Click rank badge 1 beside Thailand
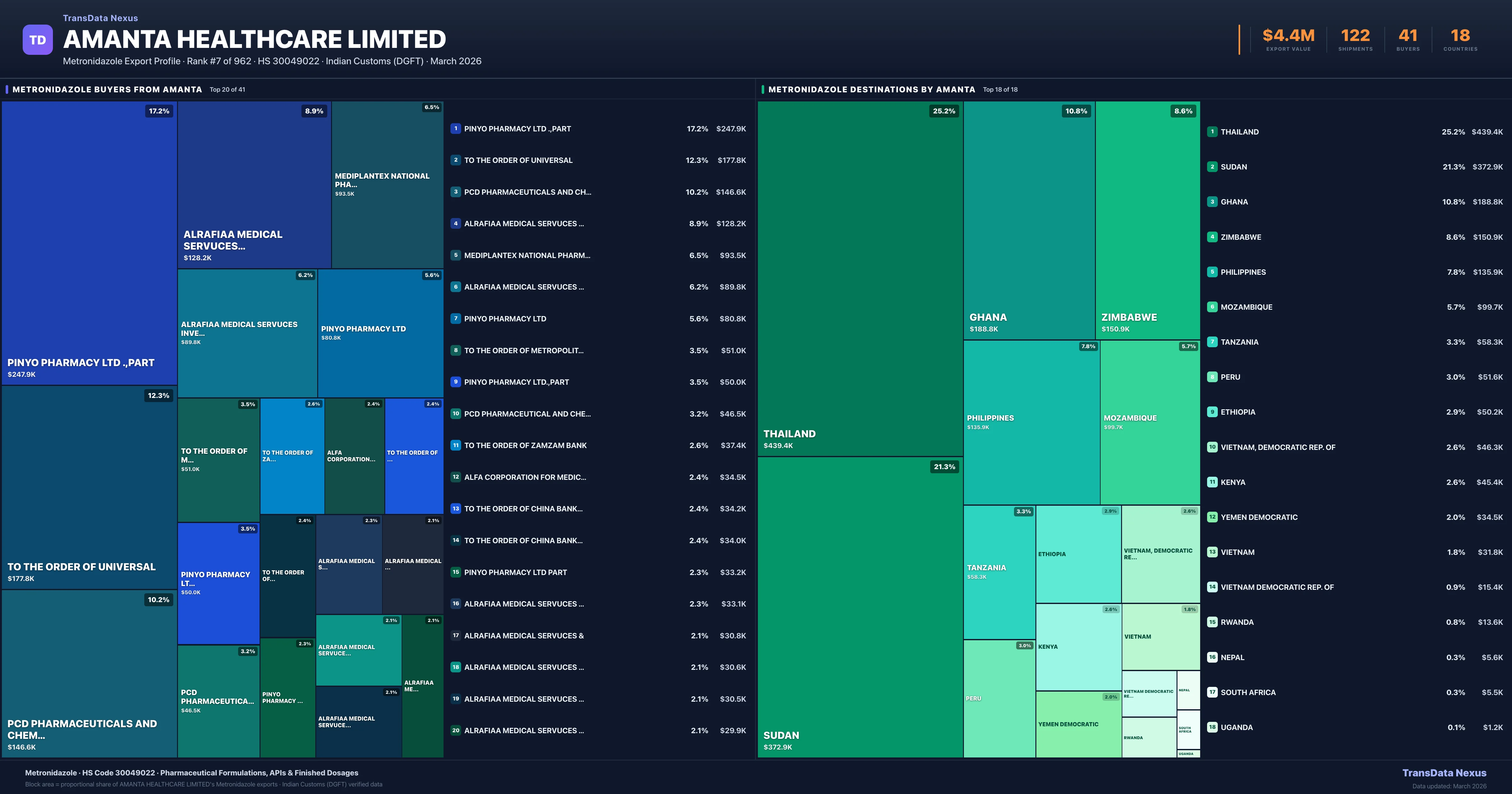 pyautogui.click(x=1212, y=132)
